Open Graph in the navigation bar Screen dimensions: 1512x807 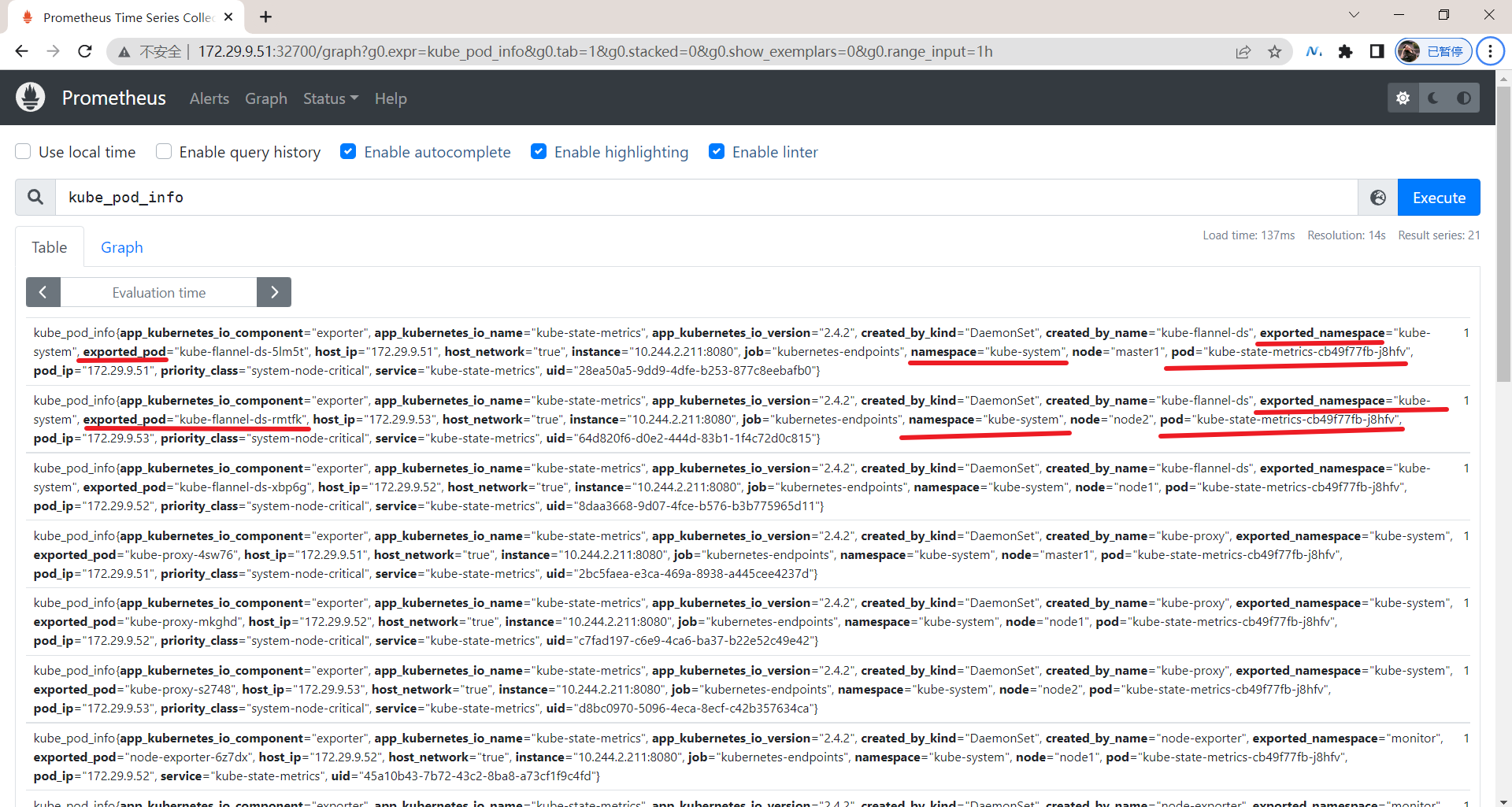pyautogui.click(x=266, y=98)
